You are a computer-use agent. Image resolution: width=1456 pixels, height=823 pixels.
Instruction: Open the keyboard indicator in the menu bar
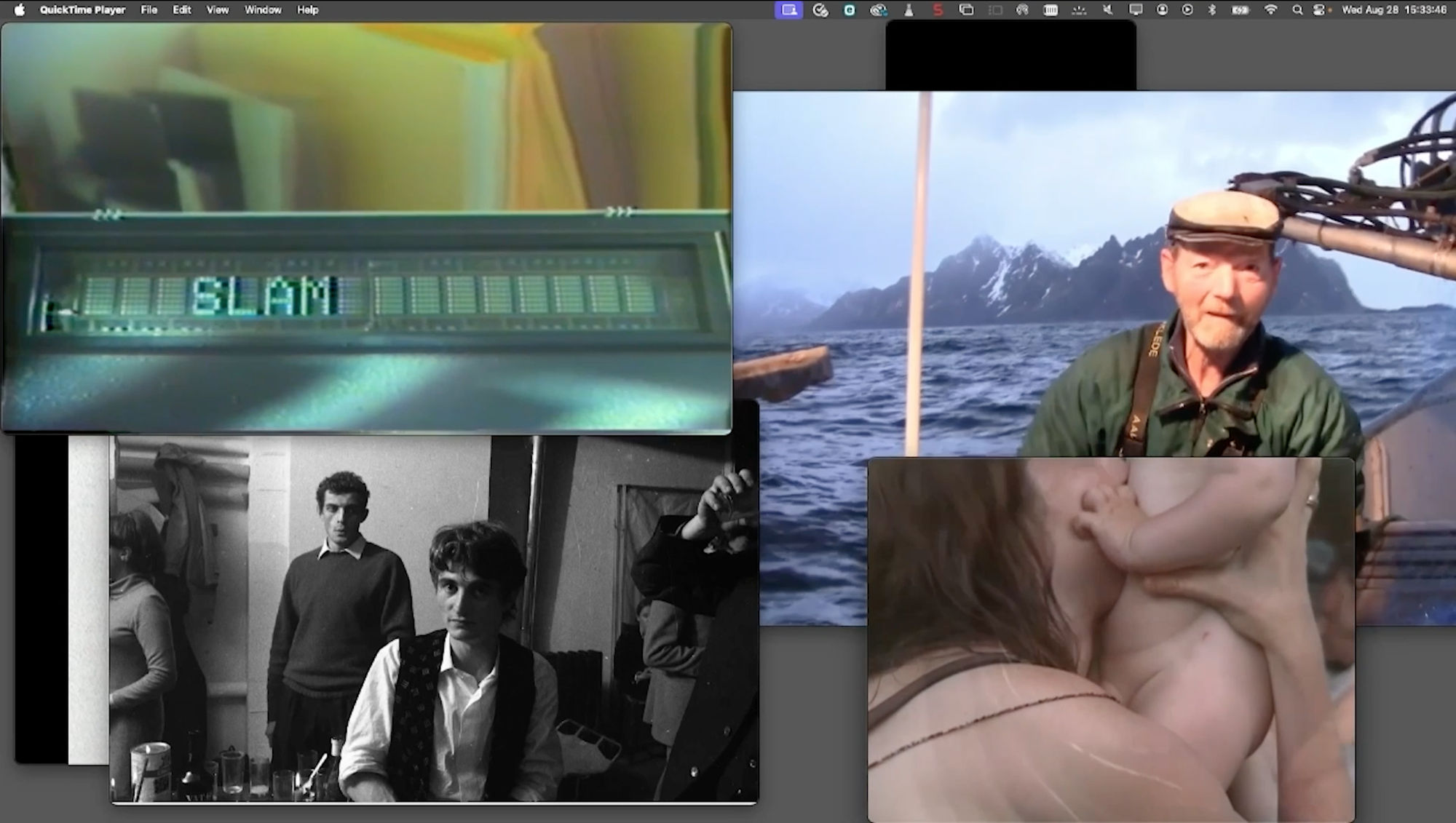(1051, 9)
